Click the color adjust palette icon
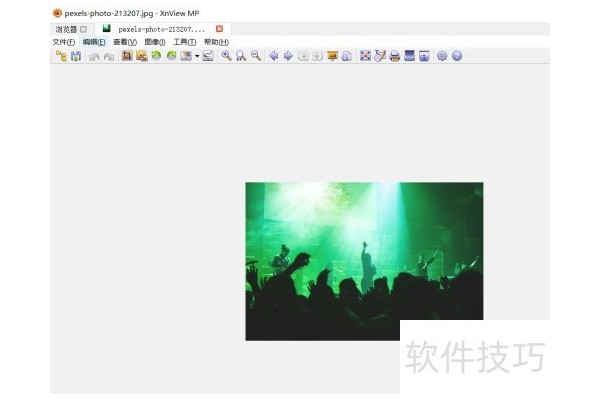Image resolution: width=600 pixels, height=400 pixels. point(186,56)
